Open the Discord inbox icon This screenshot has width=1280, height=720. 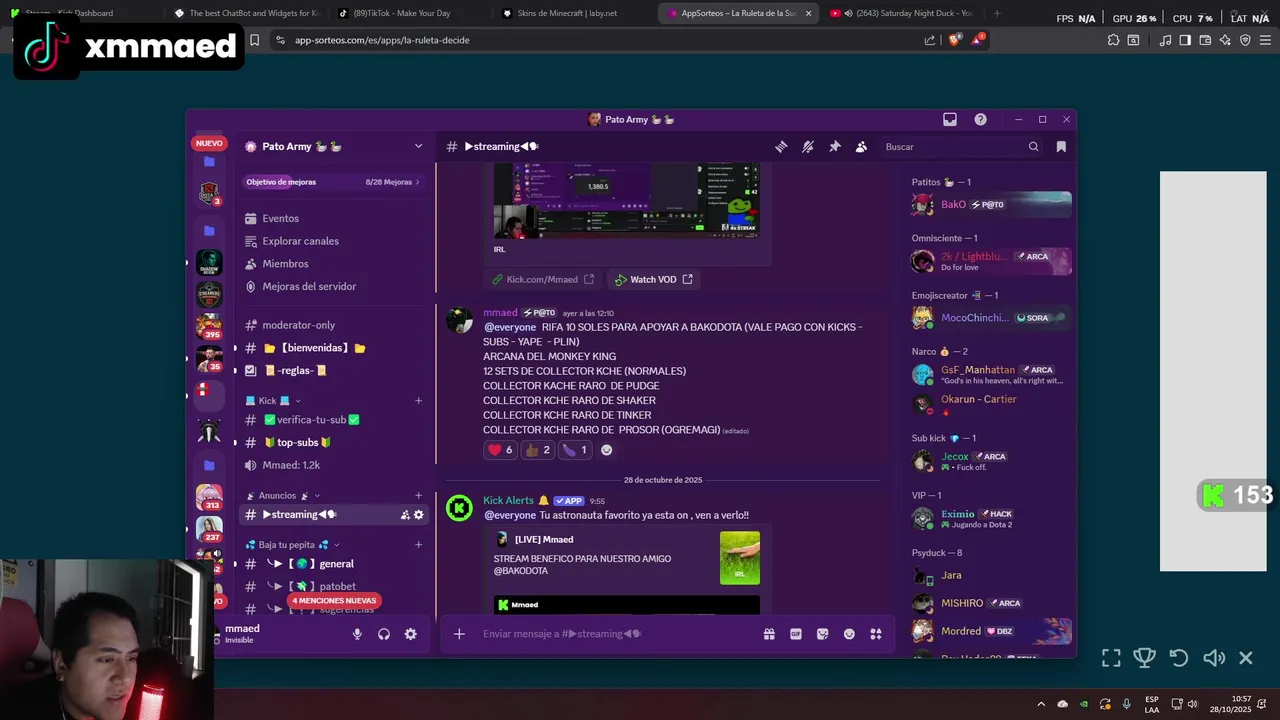click(950, 119)
